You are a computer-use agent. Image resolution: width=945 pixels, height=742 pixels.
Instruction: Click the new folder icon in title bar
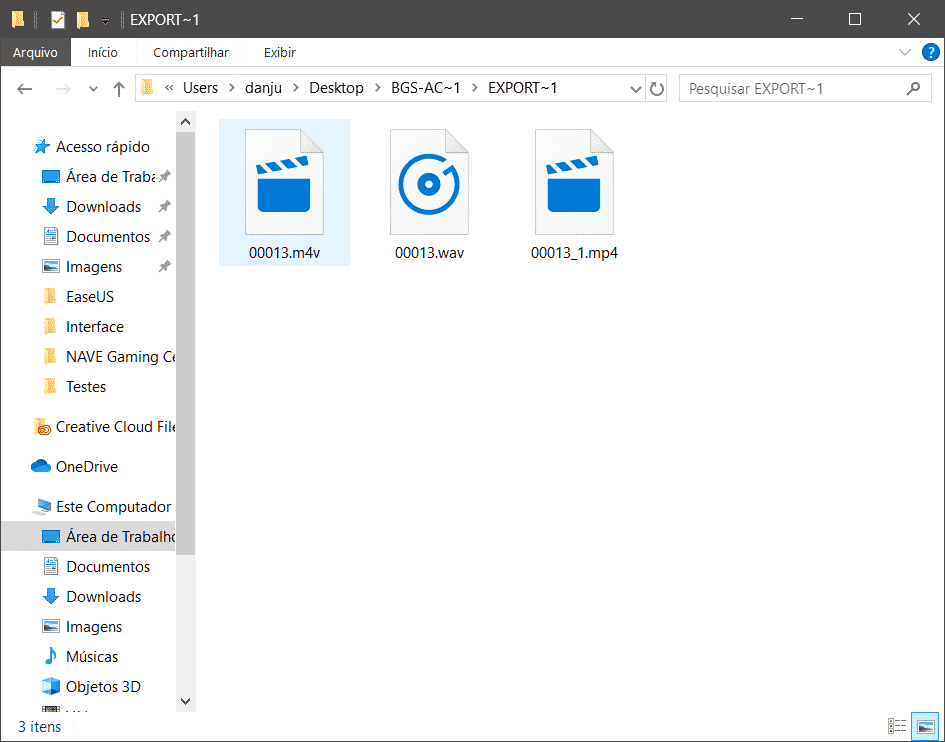(82, 19)
